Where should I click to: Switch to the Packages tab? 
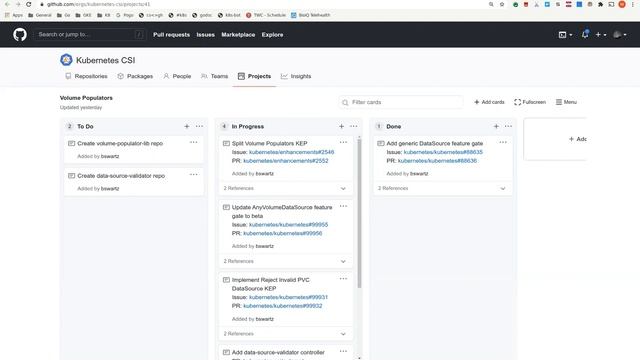135,76
